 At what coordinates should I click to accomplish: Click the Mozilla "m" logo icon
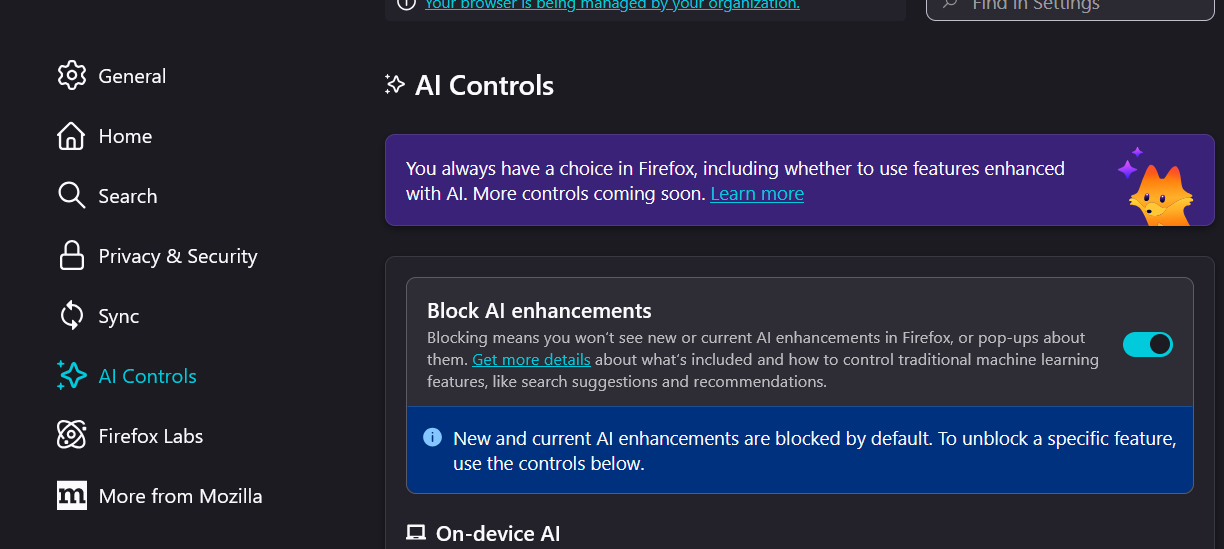(72, 496)
